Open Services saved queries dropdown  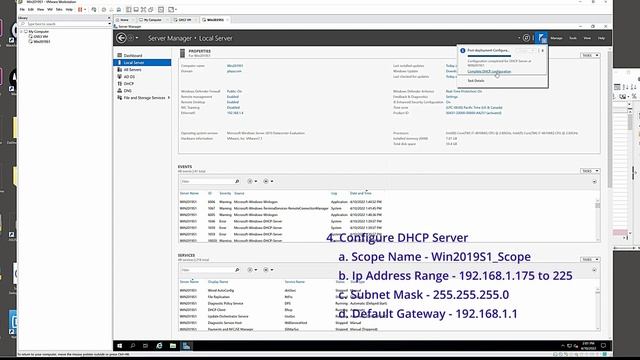point(268,270)
